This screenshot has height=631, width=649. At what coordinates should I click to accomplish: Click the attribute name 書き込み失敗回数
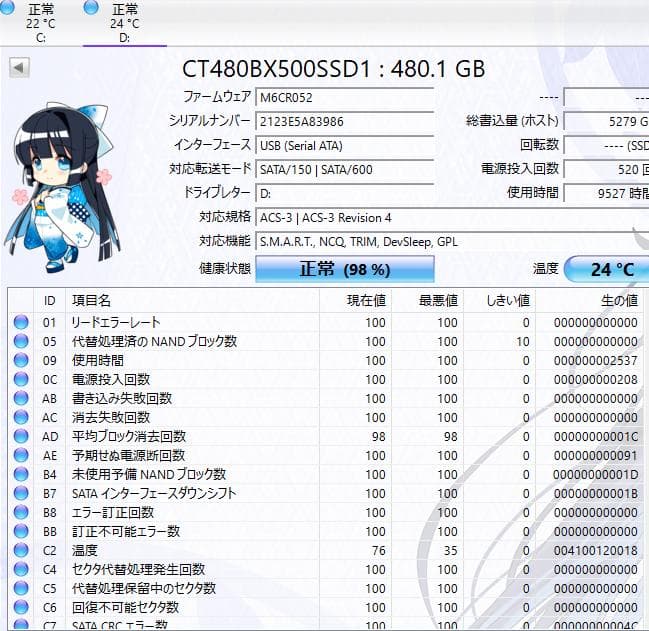coord(122,398)
